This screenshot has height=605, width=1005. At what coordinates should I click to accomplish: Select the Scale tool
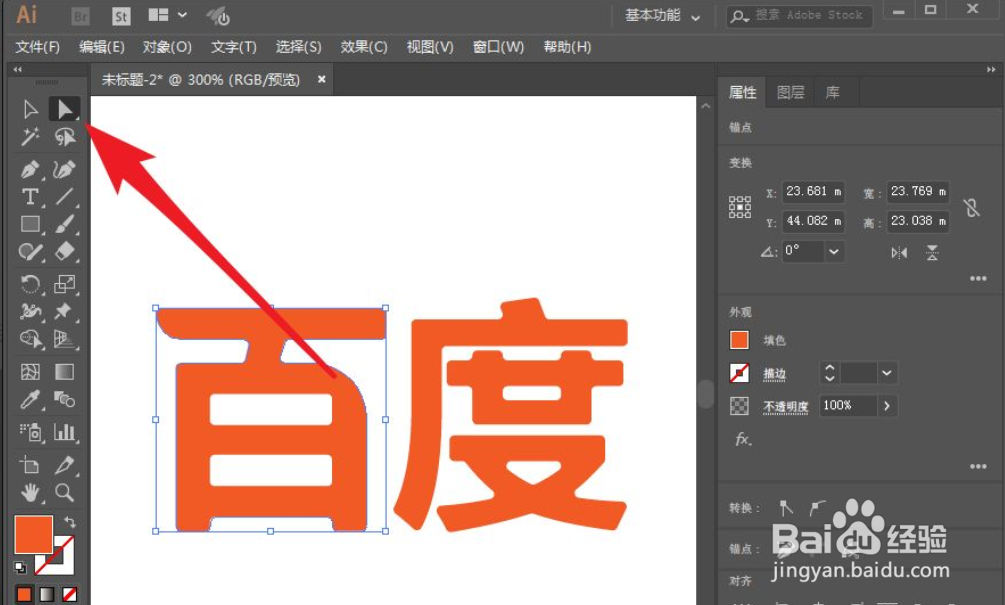coord(64,284)
